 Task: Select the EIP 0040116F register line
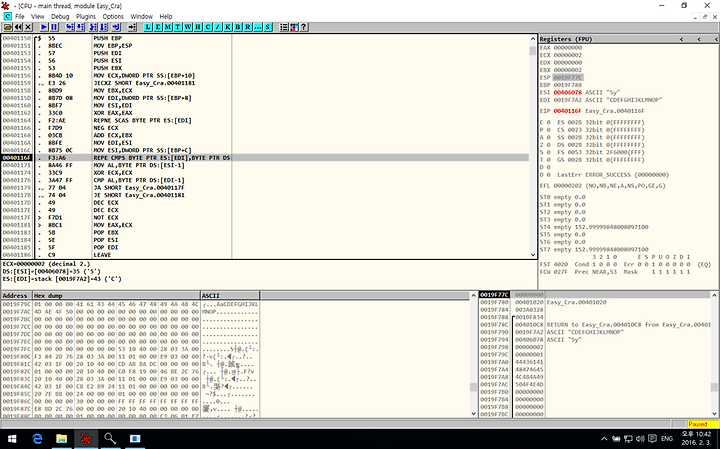pos(592,111)
